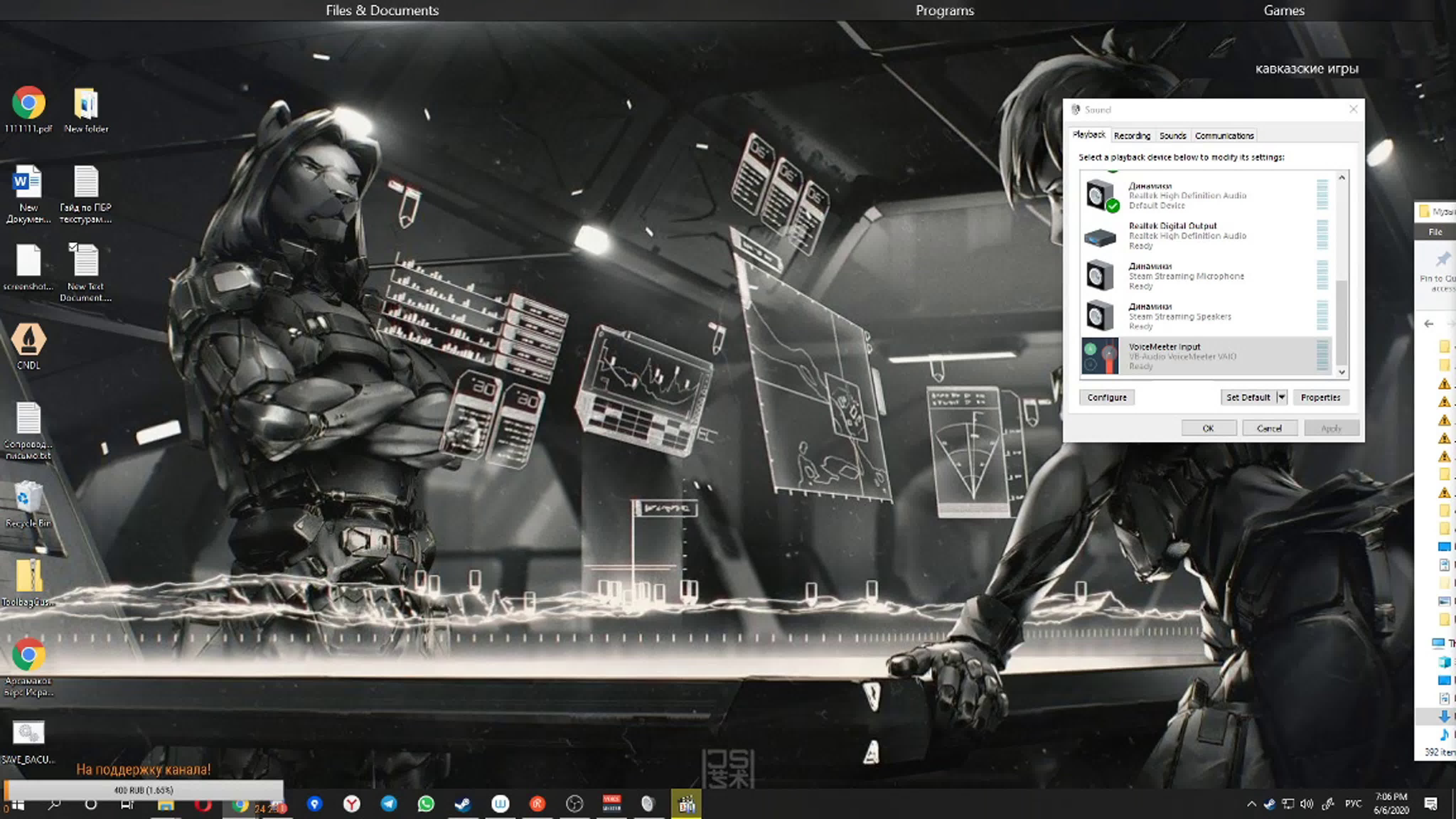Open OBS Studio from the taskbar
This screenshot has height=819, width=1456.
click(x=574, y=804)
